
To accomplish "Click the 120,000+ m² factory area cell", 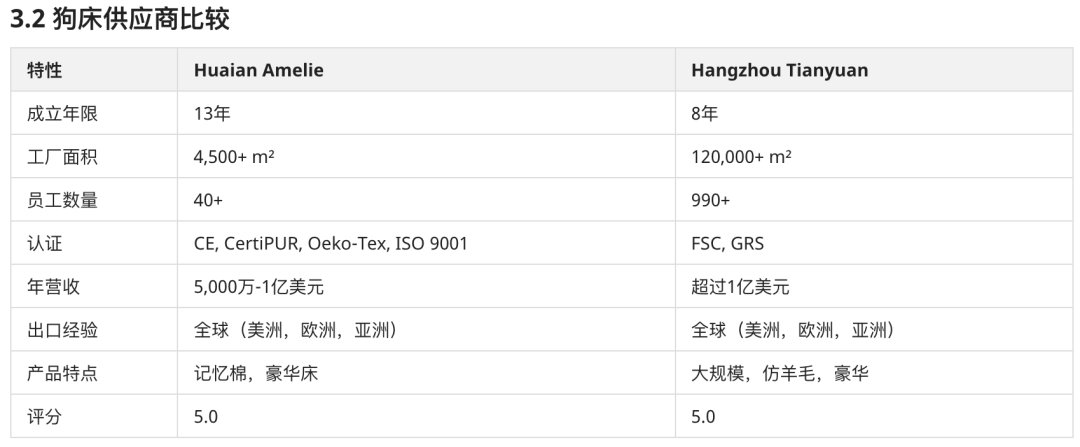I will pyautogui.click(x=874, y=156).
